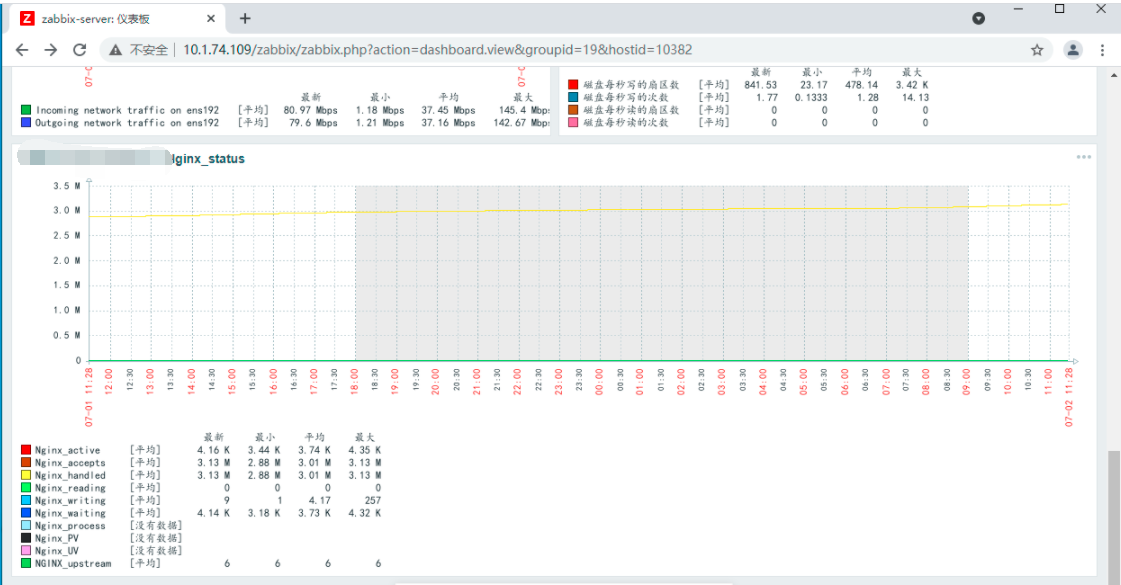The height and width of the screenshot is (585, 1121).
Task: Click the 4.14 K latest value of Nginx_waiting
Action: point(214,513)
